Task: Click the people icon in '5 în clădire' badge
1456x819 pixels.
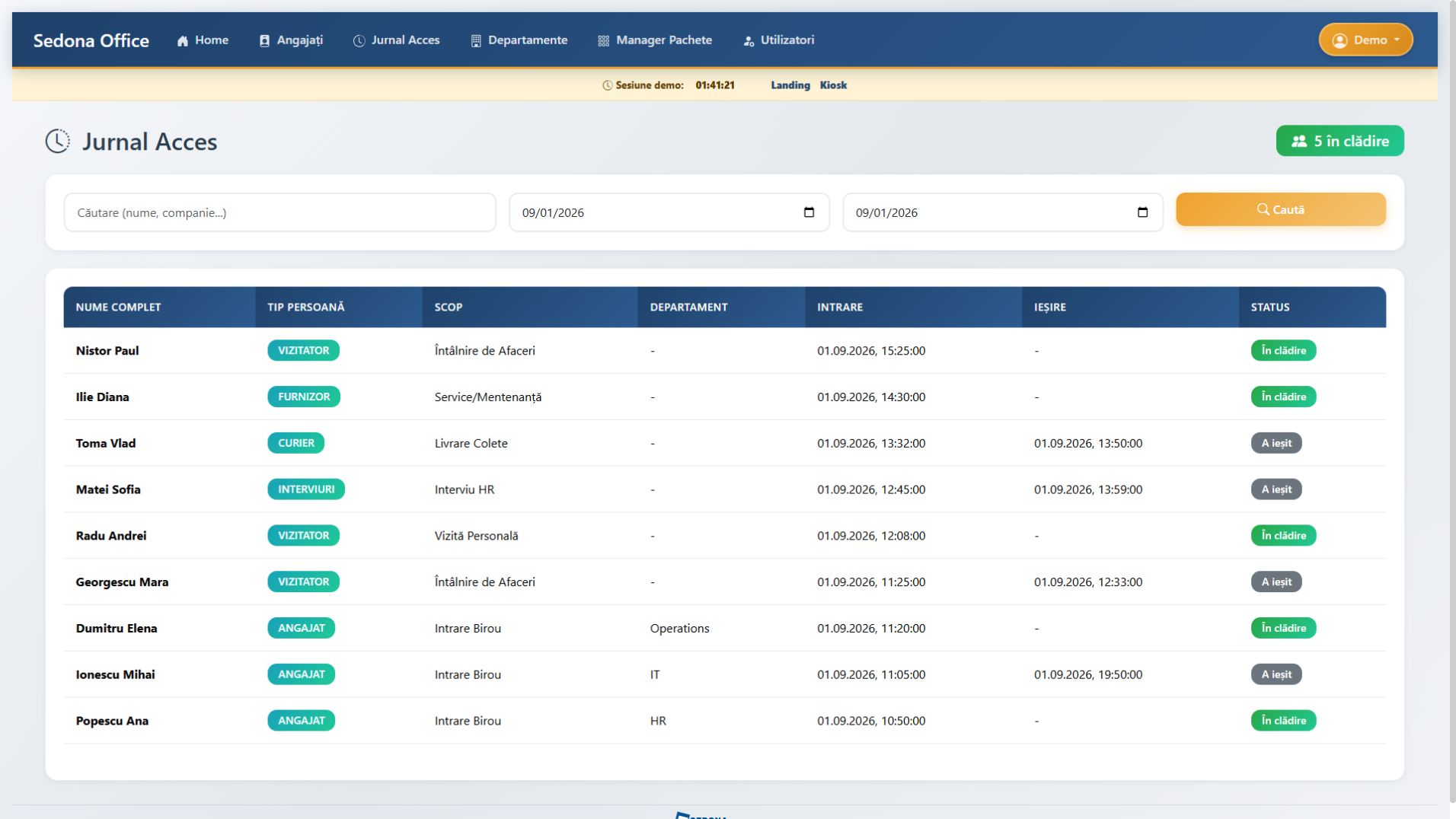Action: click(x=1299, y=141)
